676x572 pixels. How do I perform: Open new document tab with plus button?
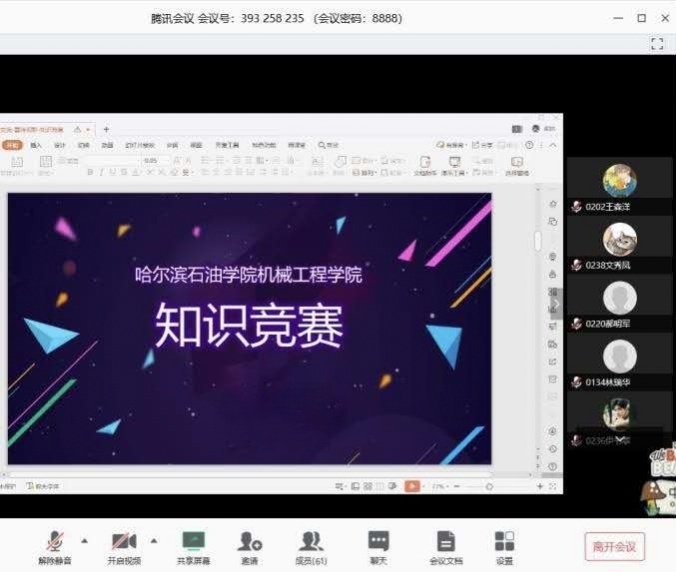(107, 129)
